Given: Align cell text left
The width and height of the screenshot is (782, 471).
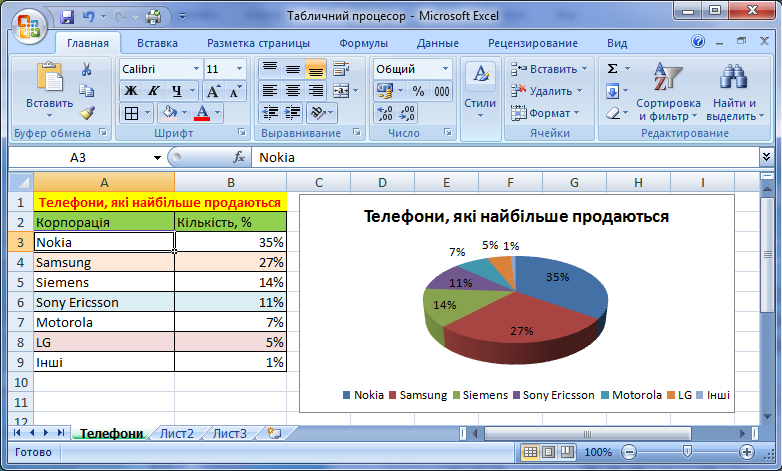Looking at the screenshot, I should (270, 91).
